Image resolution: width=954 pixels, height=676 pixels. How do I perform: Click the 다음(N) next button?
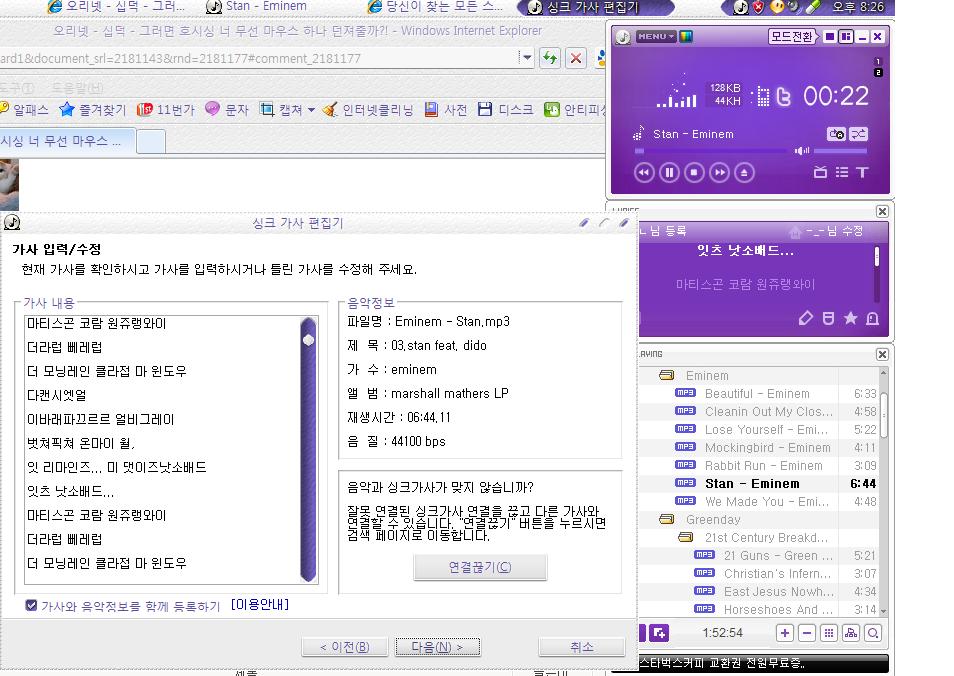tap(437, 647)
